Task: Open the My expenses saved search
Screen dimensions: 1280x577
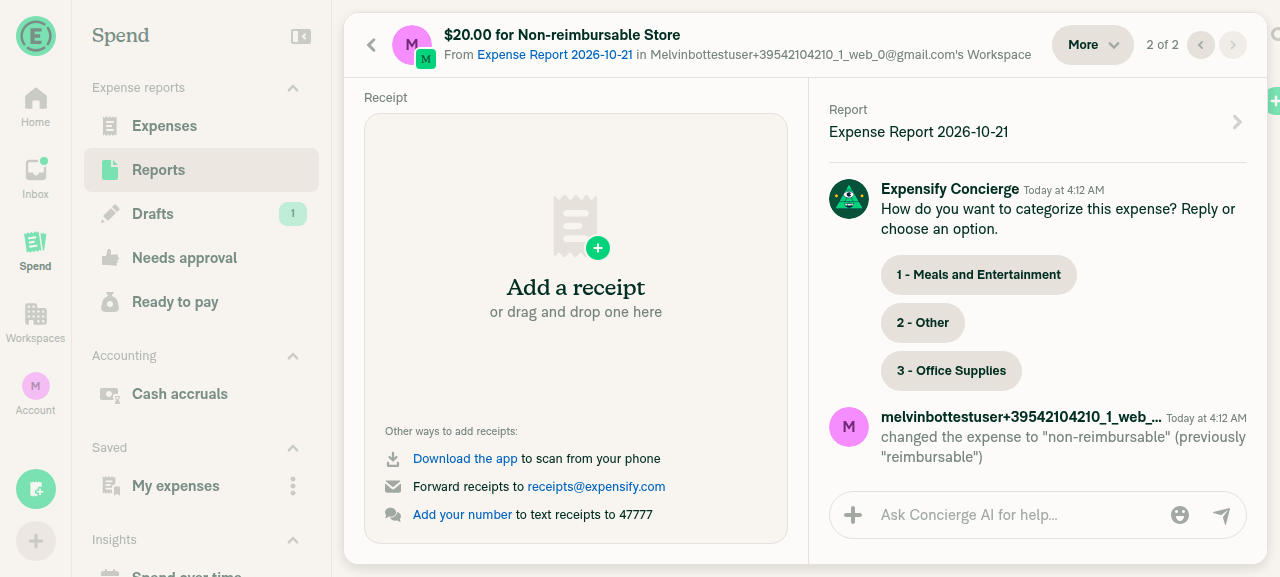Action: coord(201,486)
